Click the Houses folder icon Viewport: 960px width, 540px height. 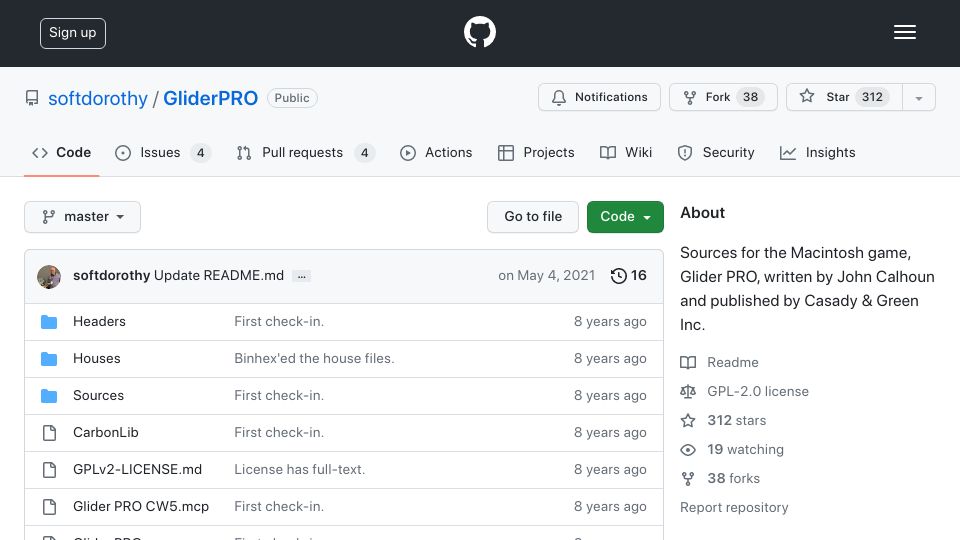coord(49,359)
